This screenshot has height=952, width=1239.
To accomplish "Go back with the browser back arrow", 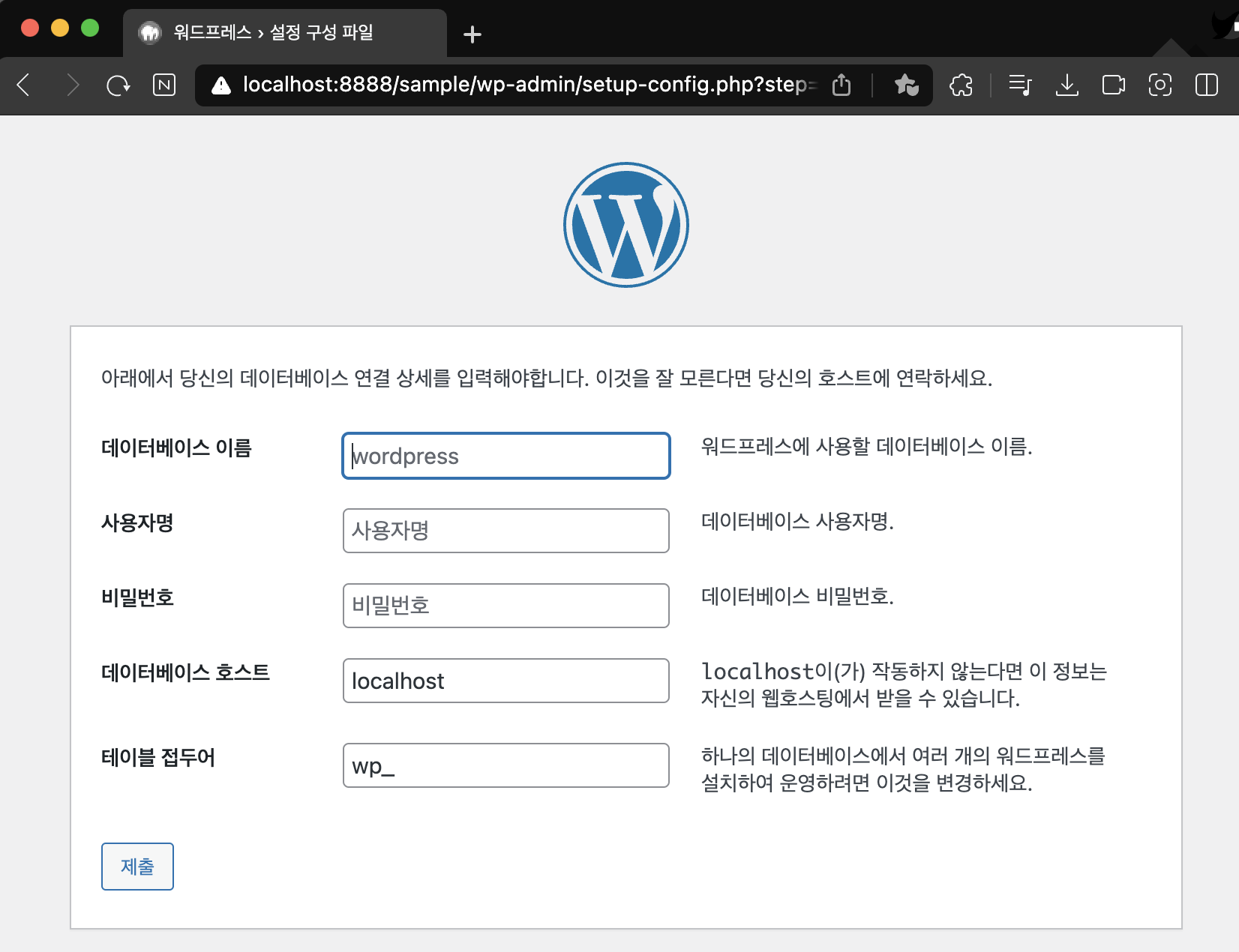I will pyautogui.click(x=24, y=85).
